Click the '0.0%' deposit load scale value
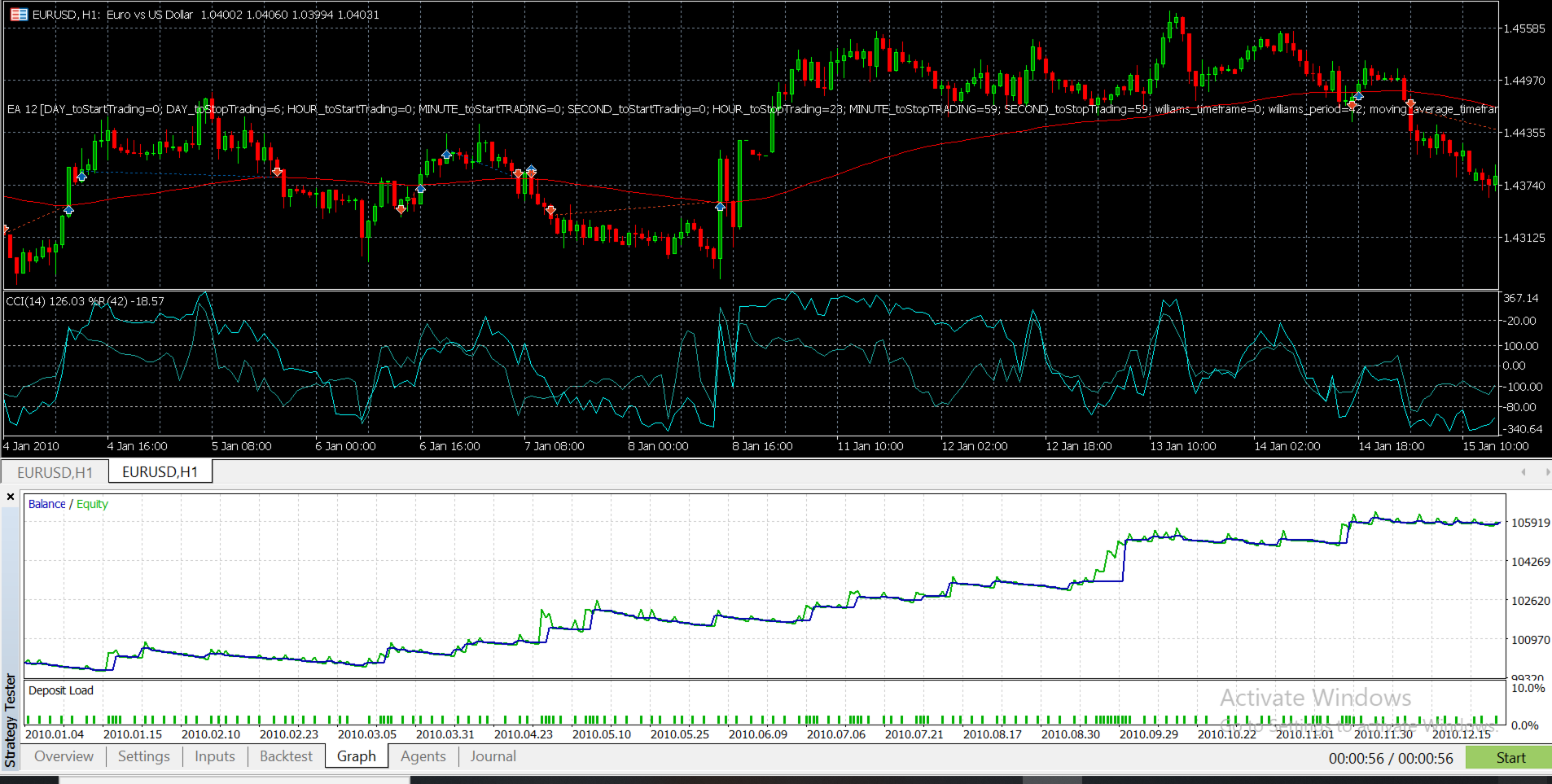Viewport: 1552px width, 784px height. point(1525,725)
